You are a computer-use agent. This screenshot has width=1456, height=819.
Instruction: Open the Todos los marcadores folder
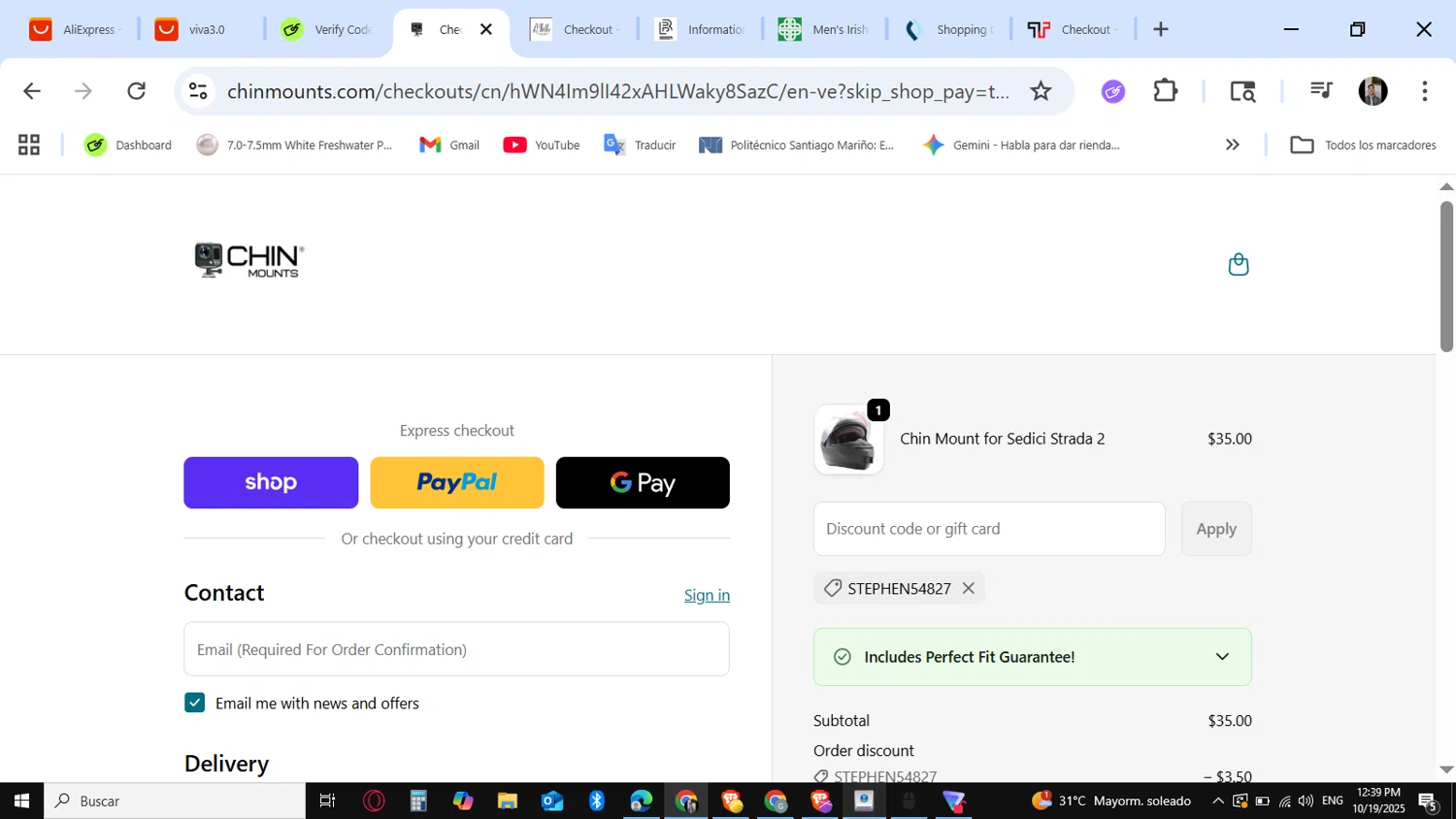(x=1363, y=145)
